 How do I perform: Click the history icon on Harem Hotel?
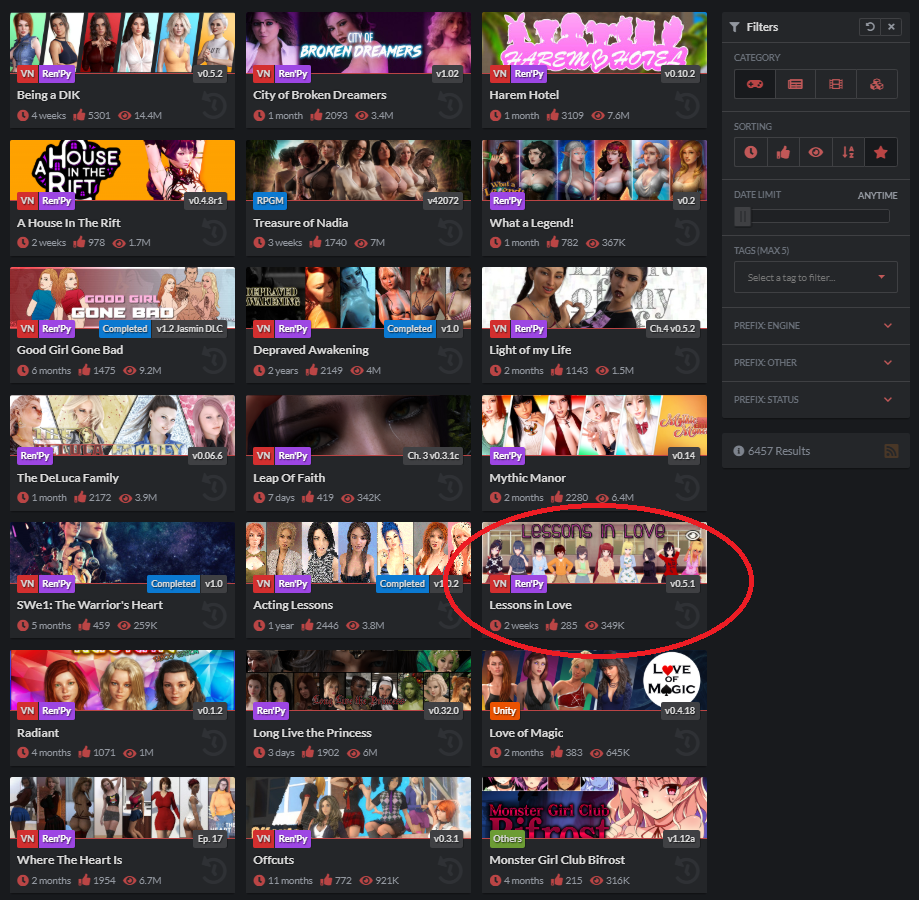pos(687,105)
